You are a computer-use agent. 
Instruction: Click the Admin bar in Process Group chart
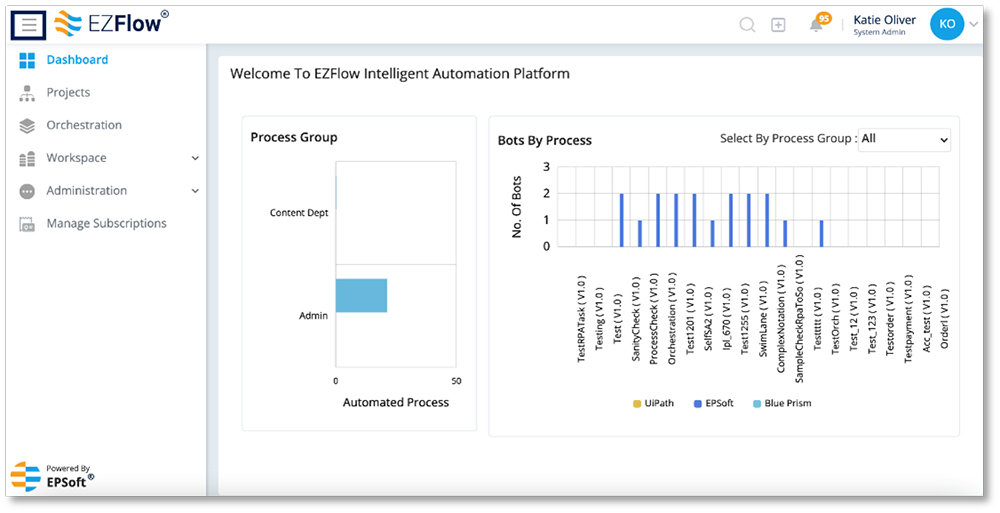tap(361, 295)
